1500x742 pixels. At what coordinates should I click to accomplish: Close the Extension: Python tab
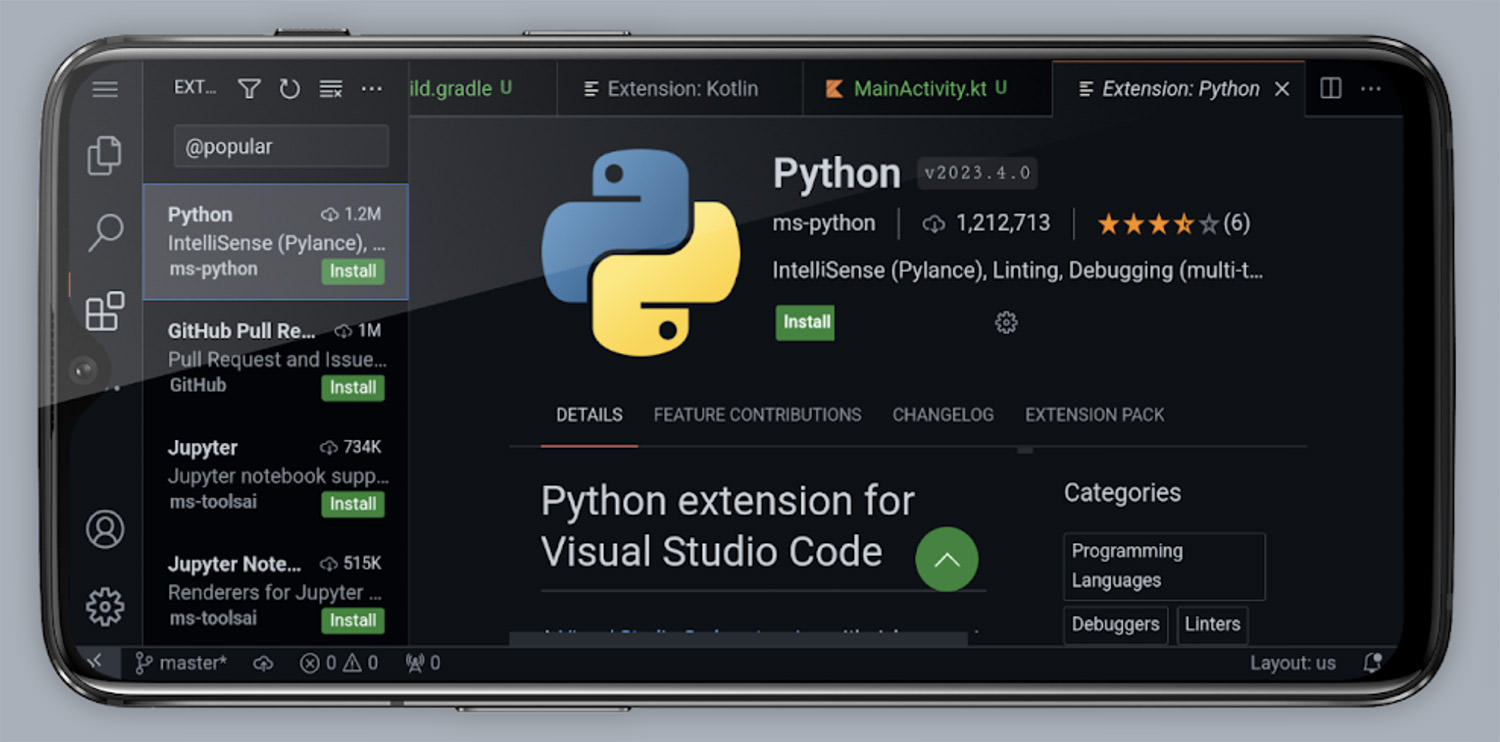click(x=1282, y=89)
